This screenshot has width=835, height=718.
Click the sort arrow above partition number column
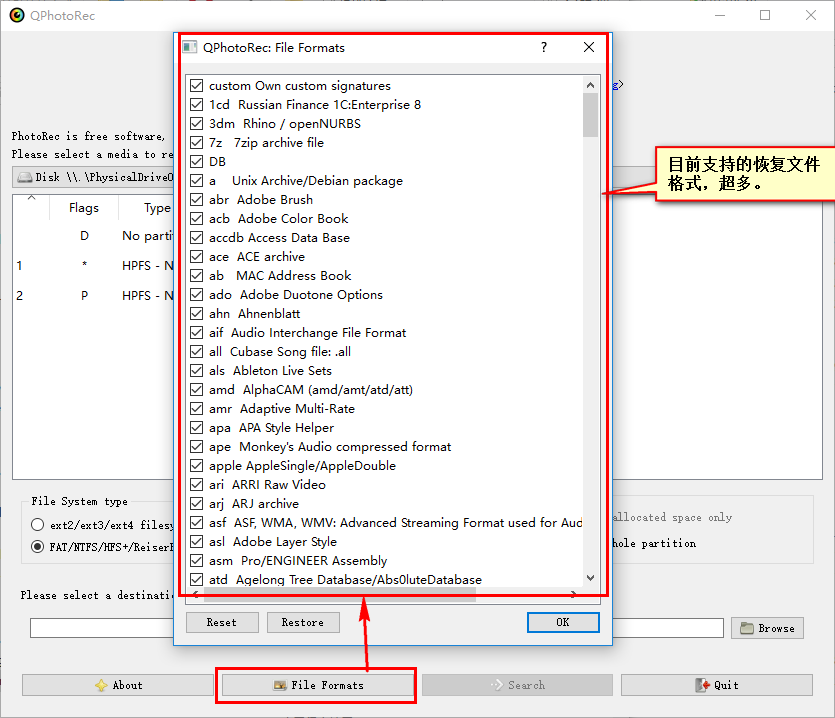31,198
